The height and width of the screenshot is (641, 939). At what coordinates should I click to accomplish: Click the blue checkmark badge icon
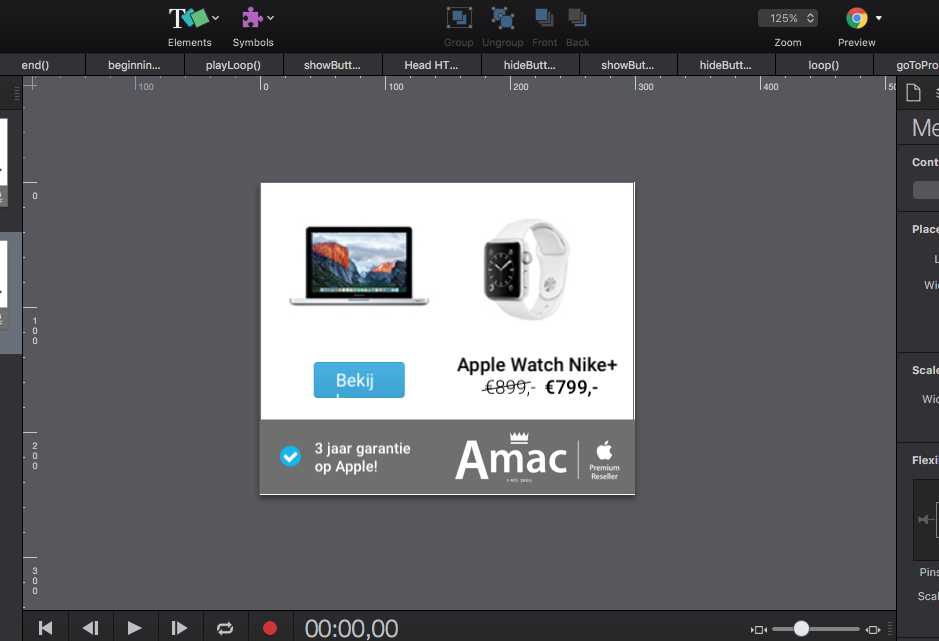(290, 456)
